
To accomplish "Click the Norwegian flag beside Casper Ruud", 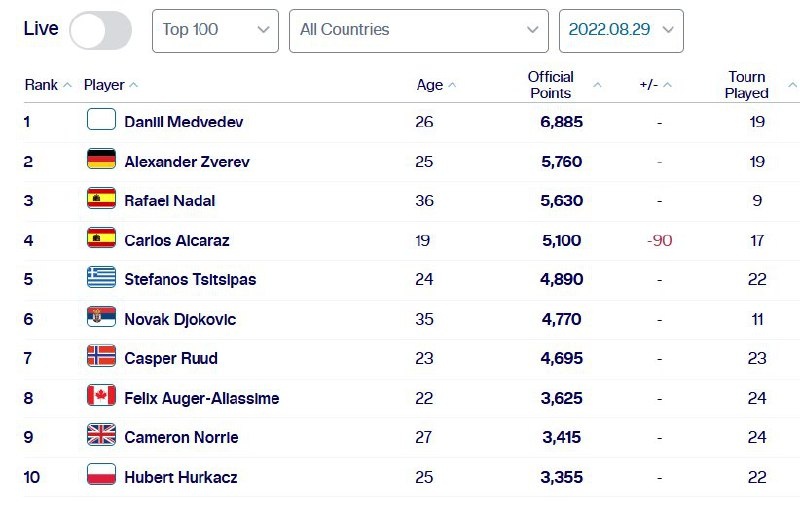I will coord(101,357).
